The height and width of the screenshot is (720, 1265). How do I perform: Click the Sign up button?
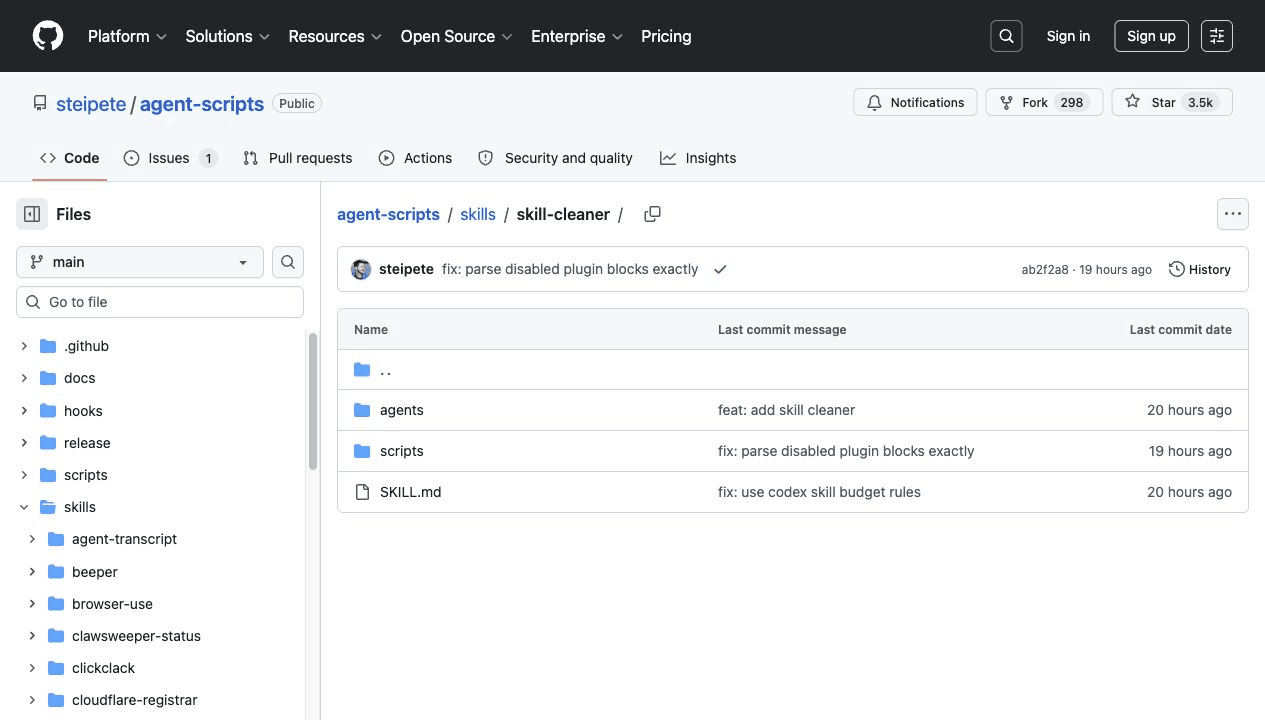coord(1151,36)
